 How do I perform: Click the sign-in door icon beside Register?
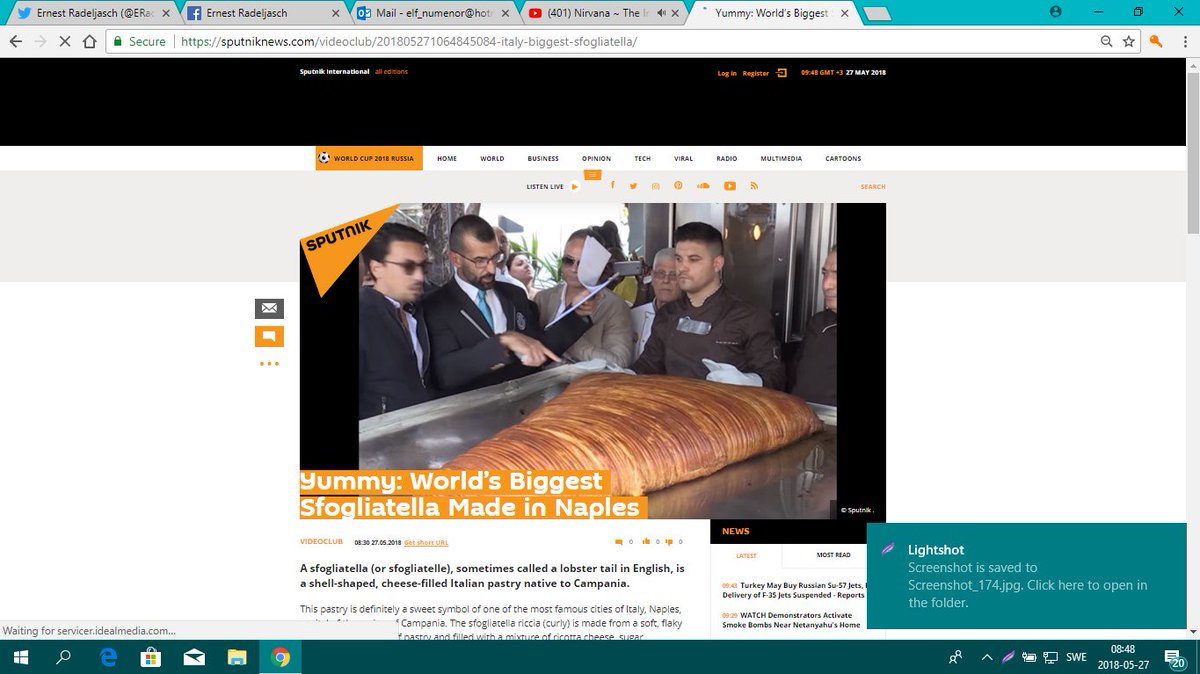tap(781, 72)
